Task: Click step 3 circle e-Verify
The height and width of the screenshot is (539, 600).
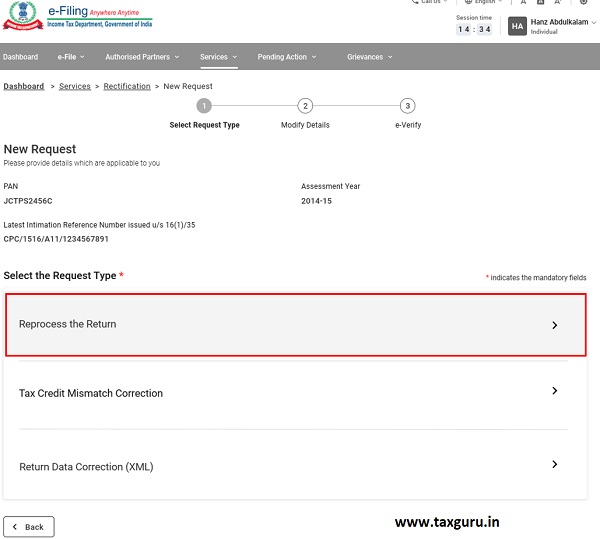Action: [x=408, y=106]
